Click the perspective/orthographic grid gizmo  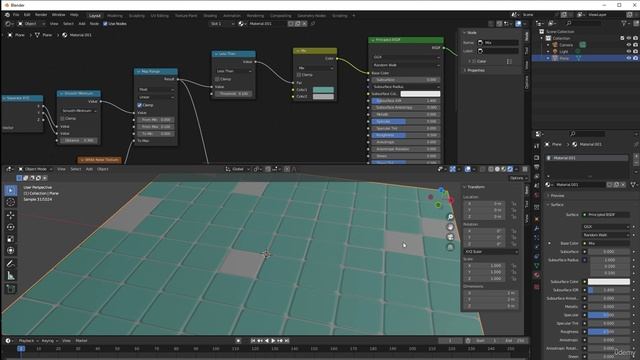[450, 247]
